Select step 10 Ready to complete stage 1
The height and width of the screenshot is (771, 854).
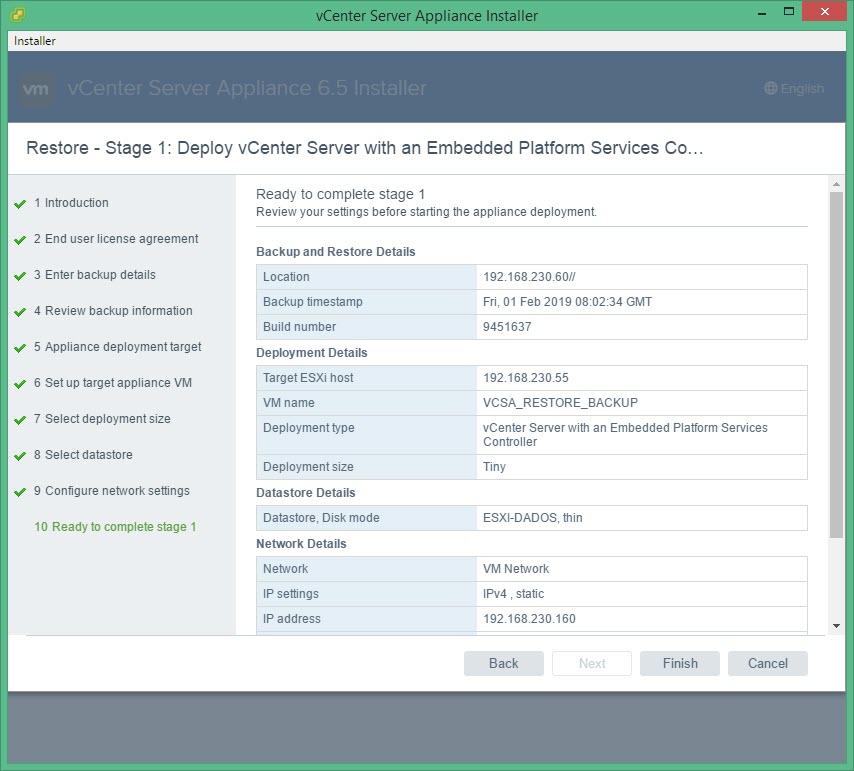(x=115, y=527)
